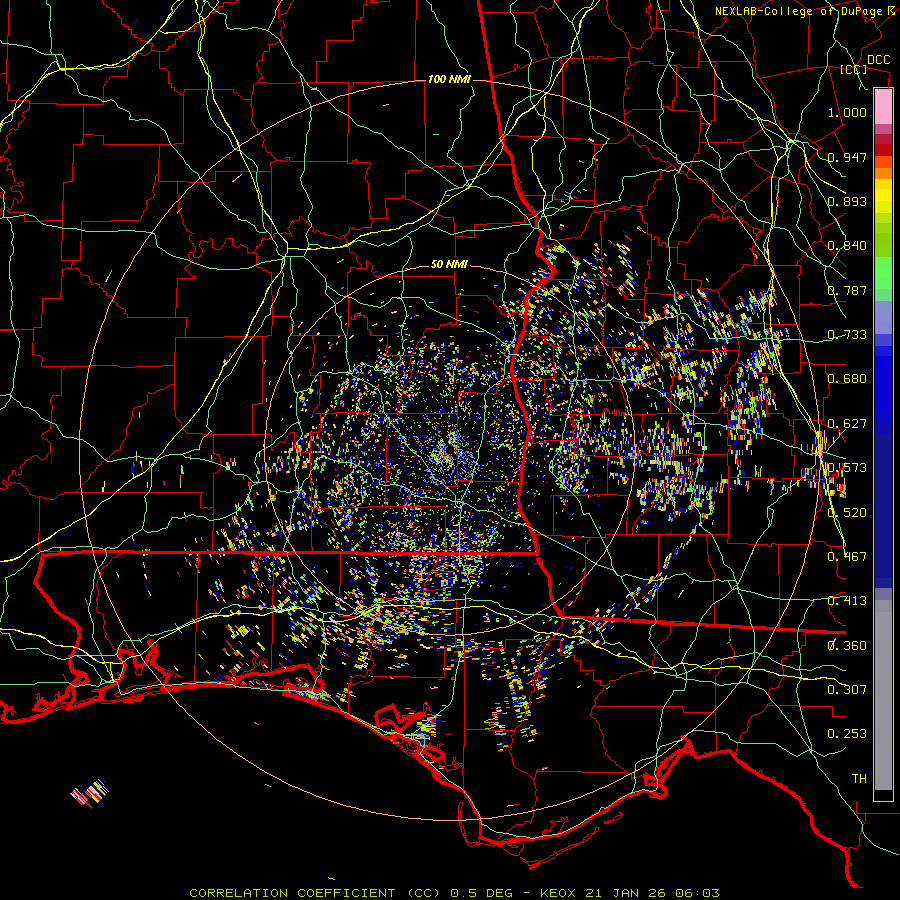Click the 50 NMI range ring label
Viewport: 900px width, 900px height.
pyautogui.click(x=449, y=265)
